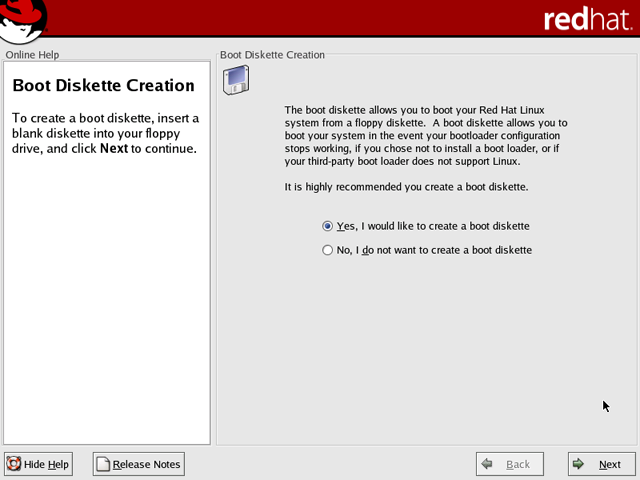Hide the Online Help panel
Screen dimensions: 640x480
tap(39, 464)
